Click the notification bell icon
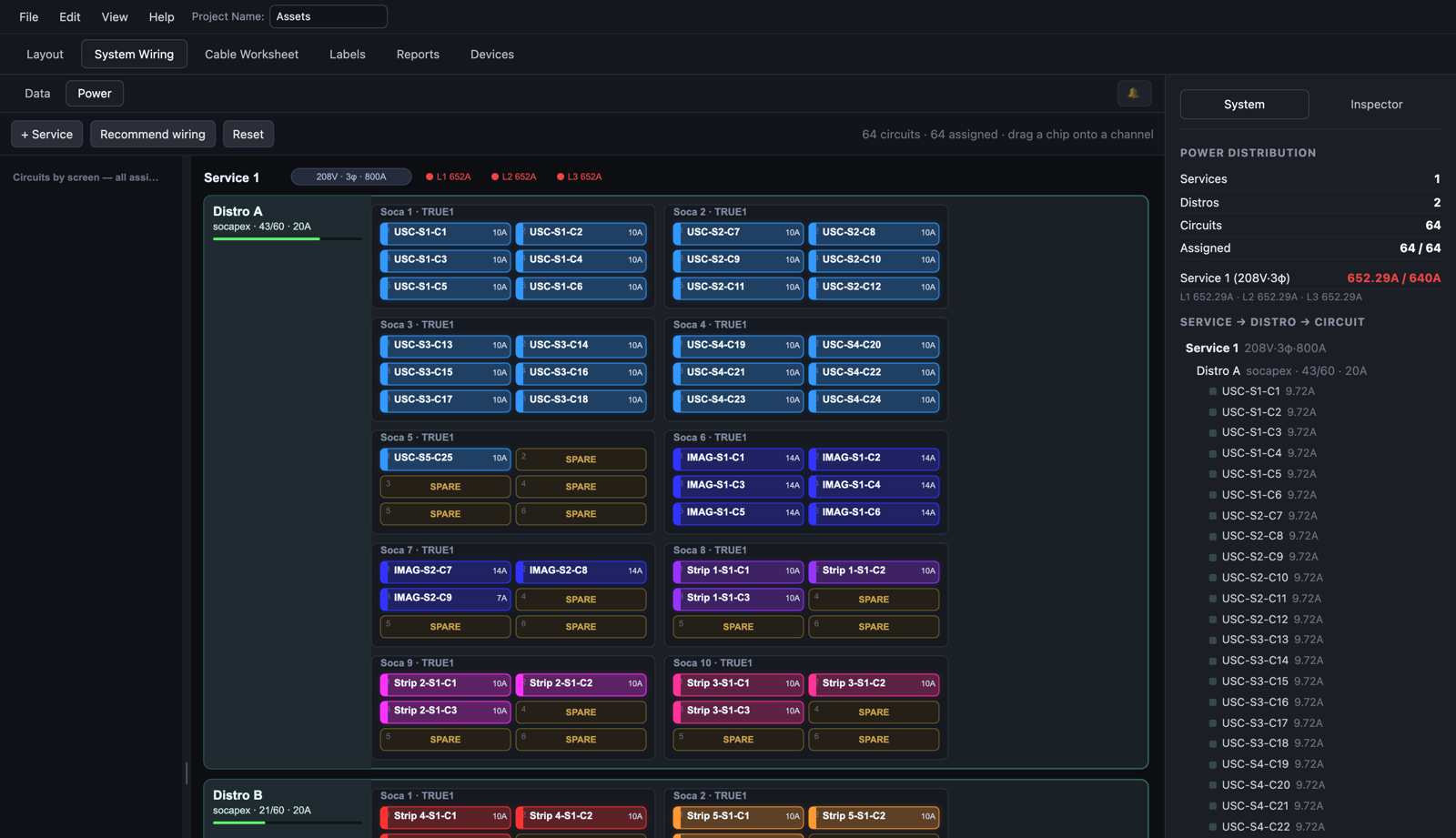Image resolution: width=1456 pixels, height=838 pixels. coord(1134,93)
